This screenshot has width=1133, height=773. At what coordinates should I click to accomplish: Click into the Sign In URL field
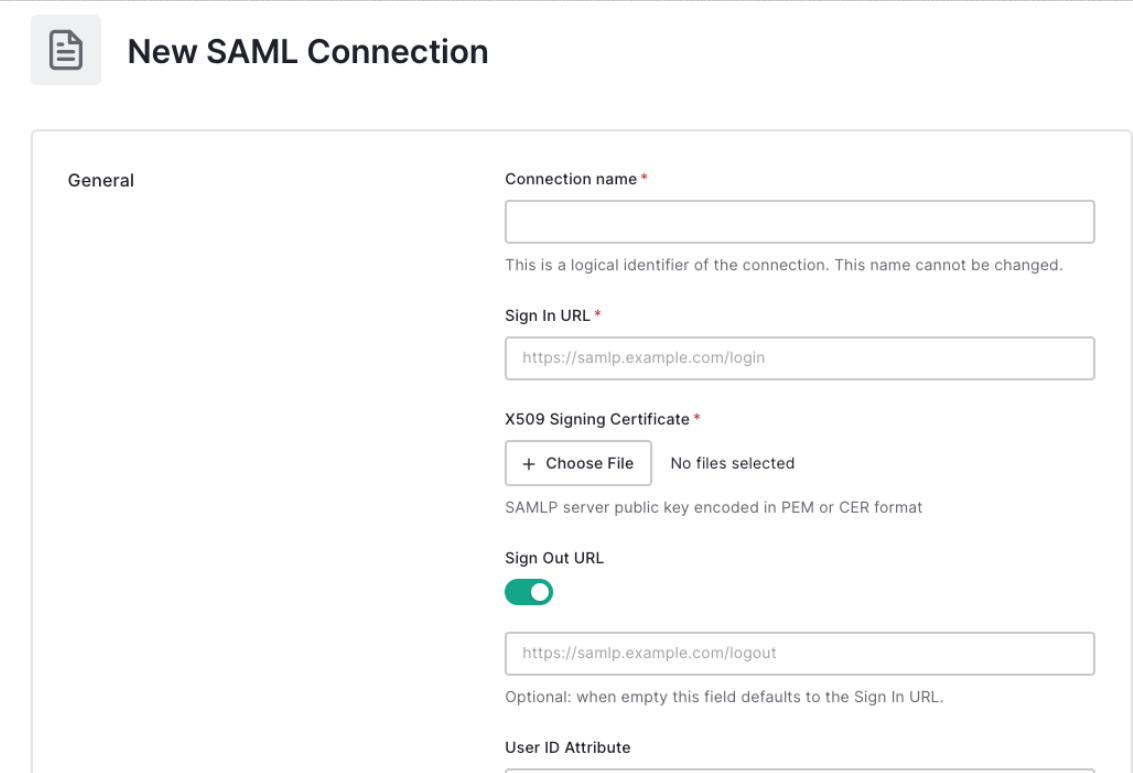(799, 358)
